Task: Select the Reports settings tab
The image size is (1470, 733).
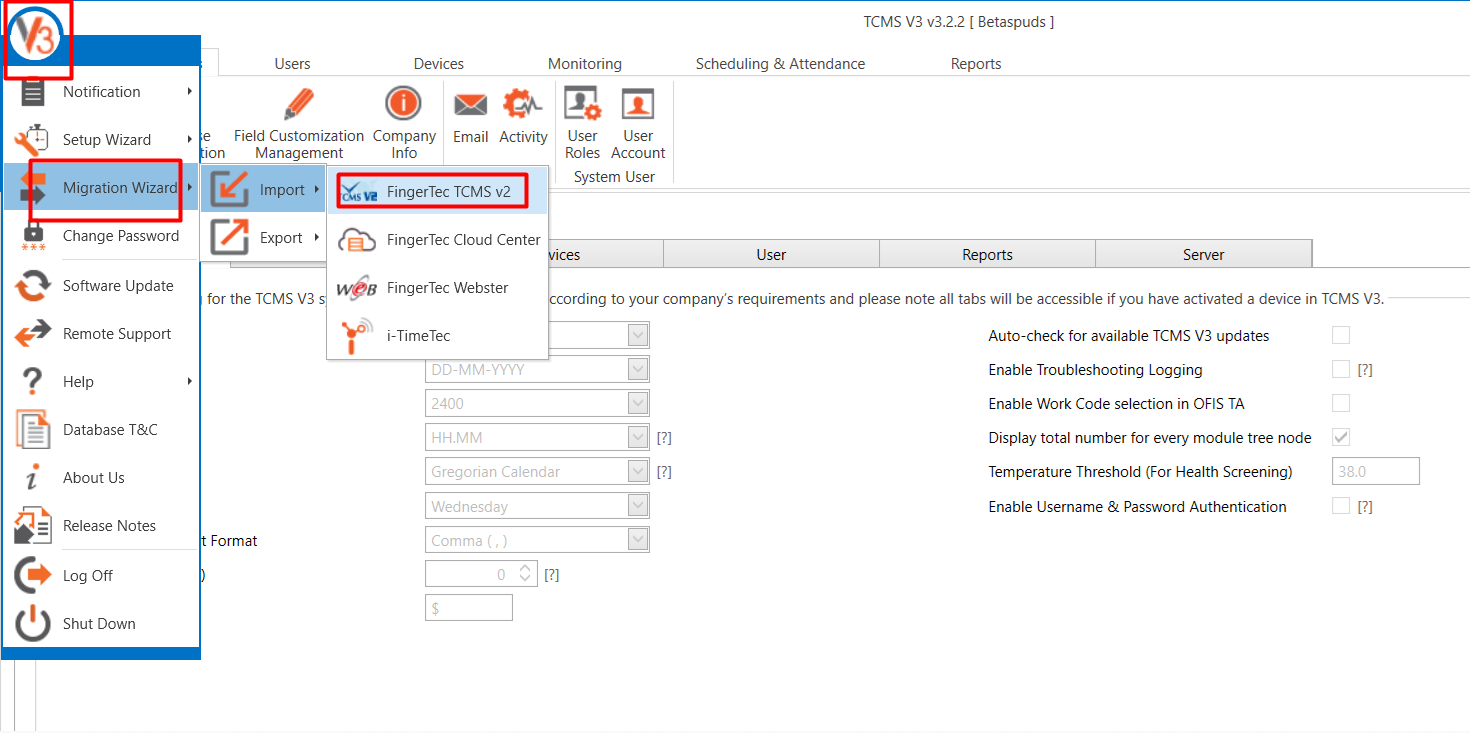Action: [x=988, y=254]
